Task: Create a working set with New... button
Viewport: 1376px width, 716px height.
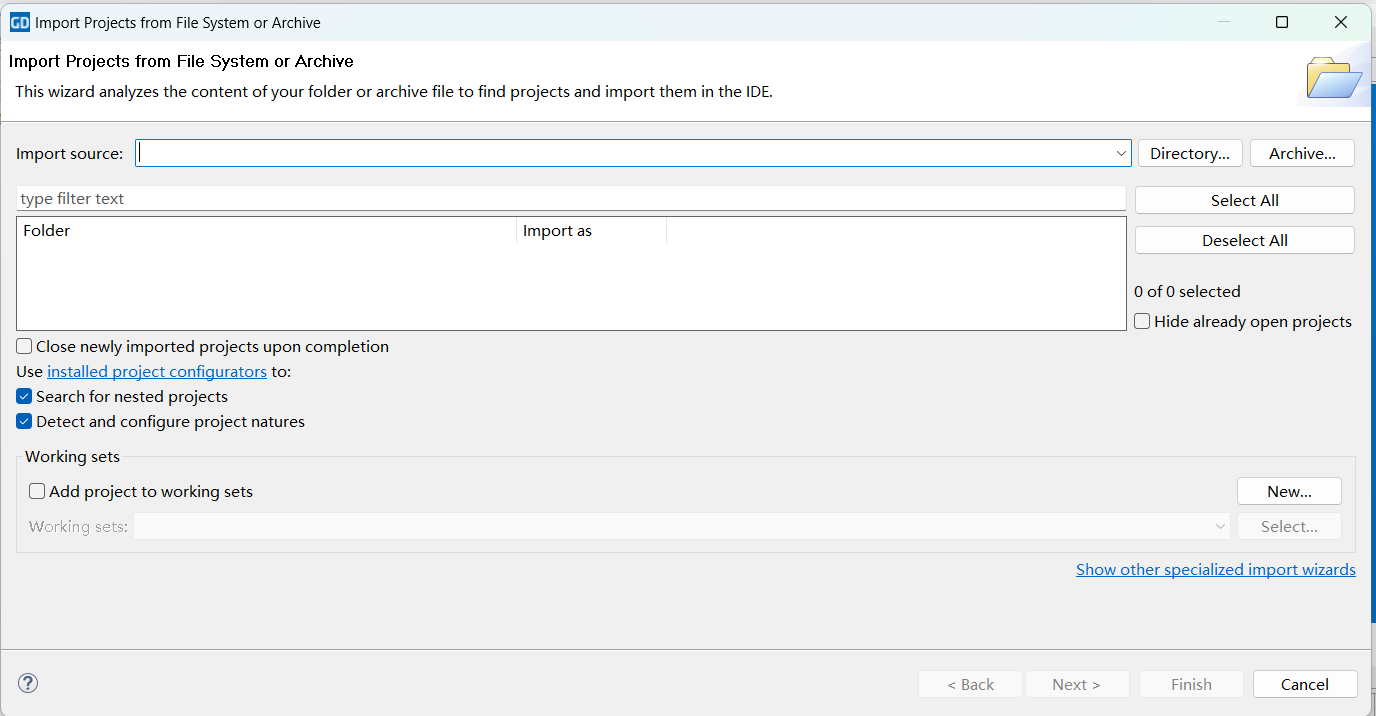Action: (1289, 492)
